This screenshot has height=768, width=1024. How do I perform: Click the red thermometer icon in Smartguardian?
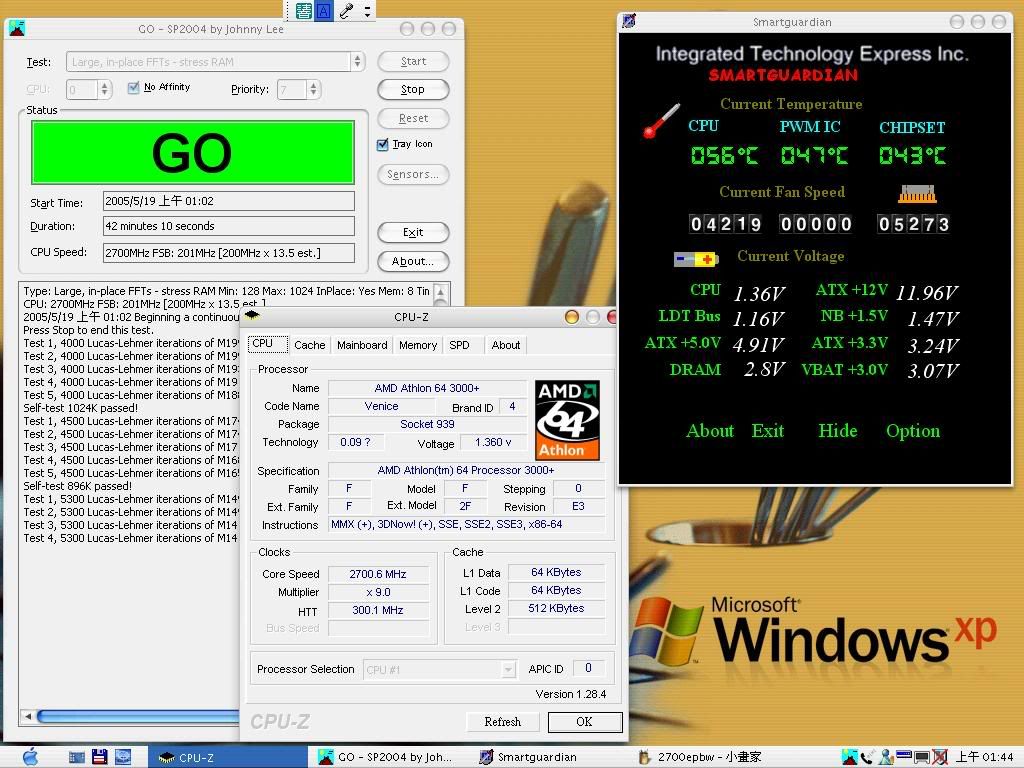tap(661, 121)
